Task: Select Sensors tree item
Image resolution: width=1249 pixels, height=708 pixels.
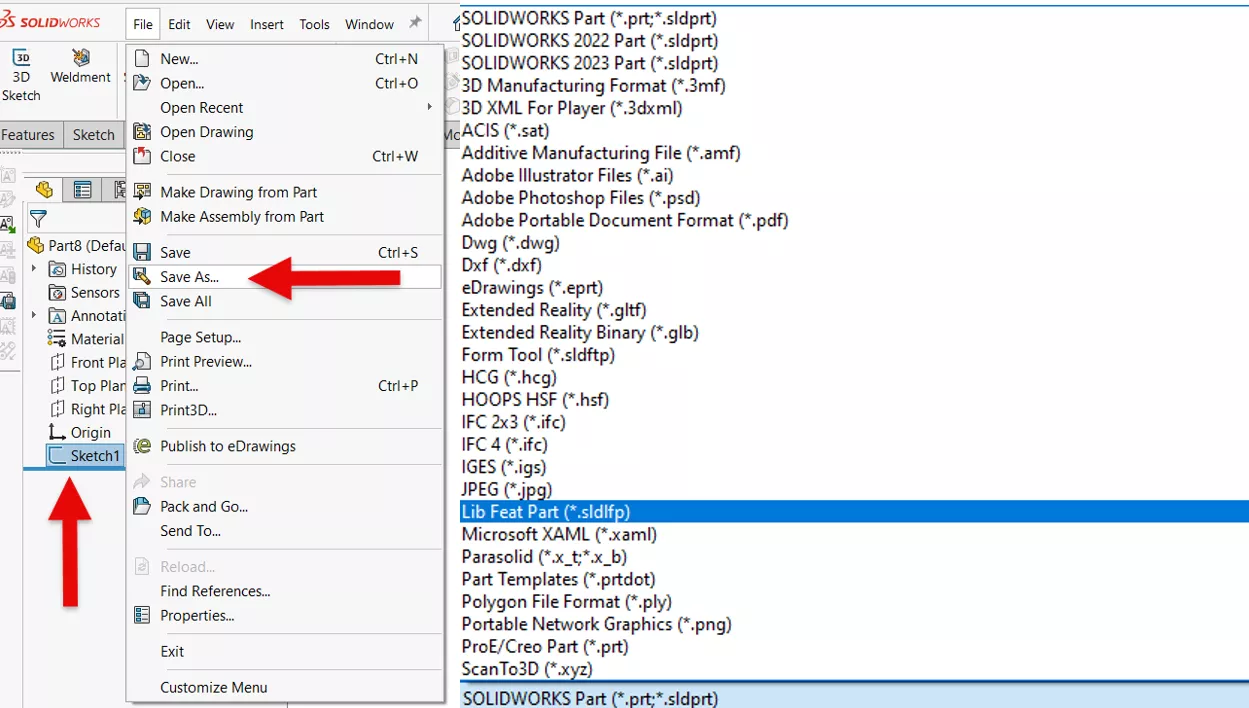Action: (85, 292)
